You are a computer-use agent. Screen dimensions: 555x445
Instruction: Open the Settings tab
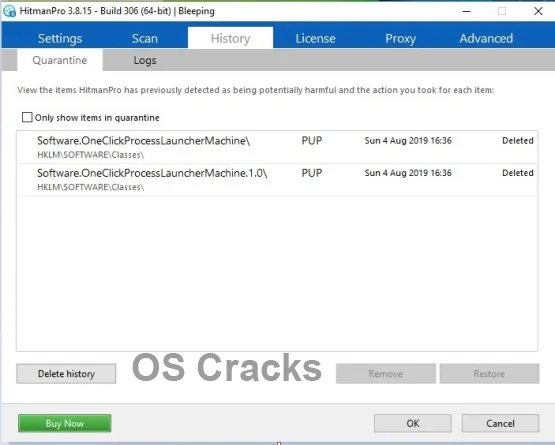[60, 38]
